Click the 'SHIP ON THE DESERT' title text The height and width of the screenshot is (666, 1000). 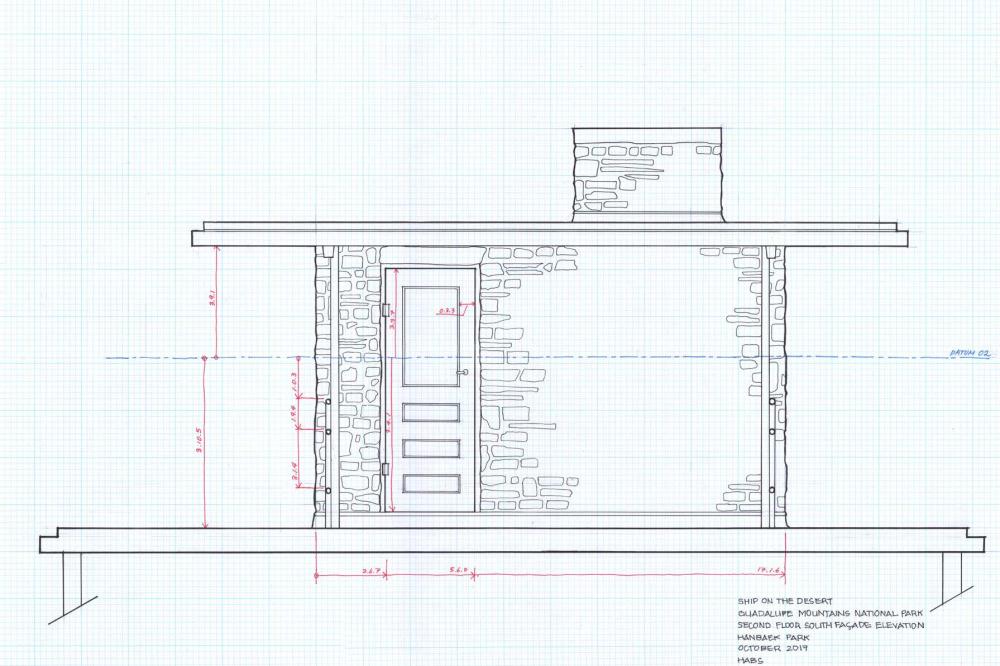click(778, 601)
